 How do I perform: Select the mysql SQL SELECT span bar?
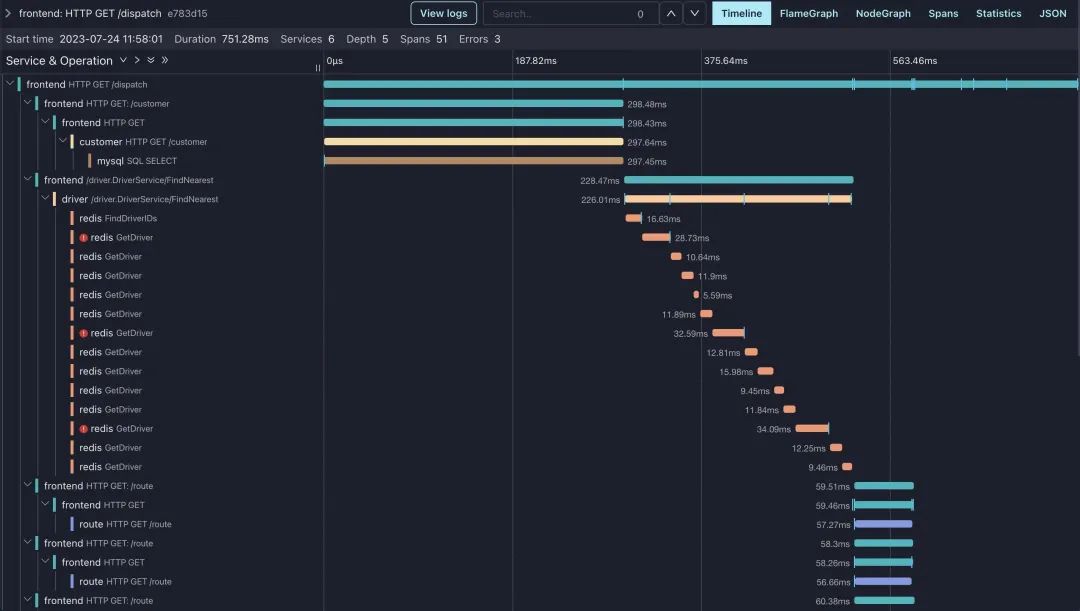[x=470, y=161]
